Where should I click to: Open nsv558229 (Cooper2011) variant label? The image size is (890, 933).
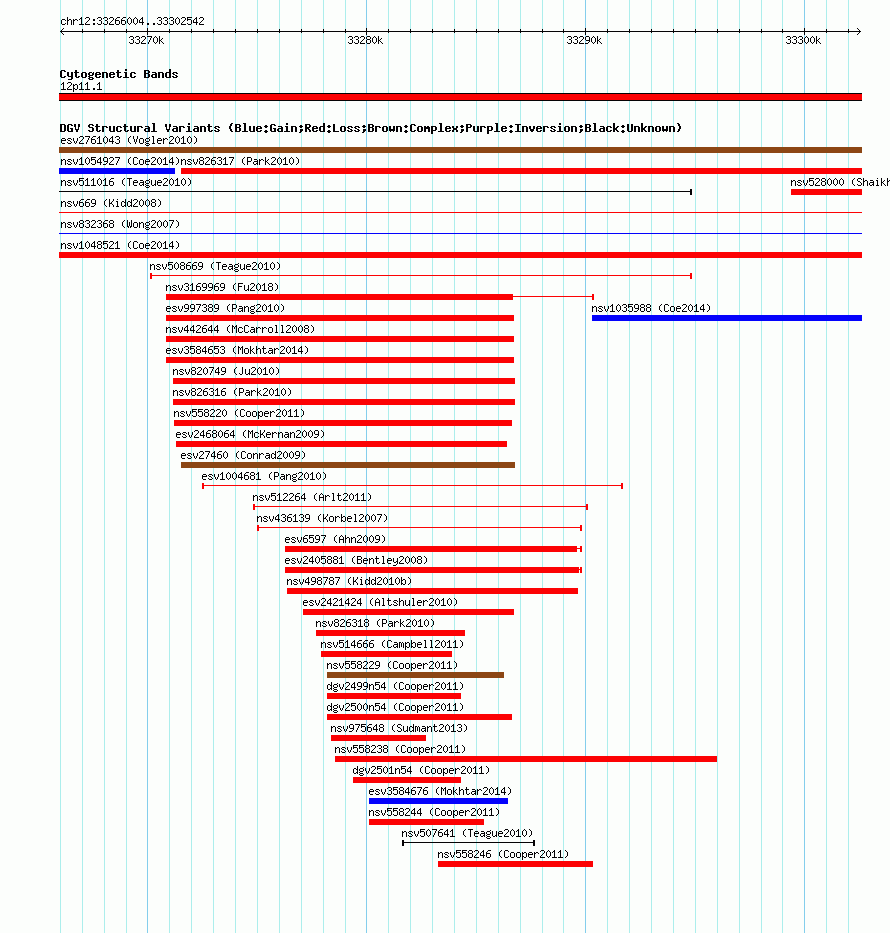pyautogui.click(x=392, y=665)
